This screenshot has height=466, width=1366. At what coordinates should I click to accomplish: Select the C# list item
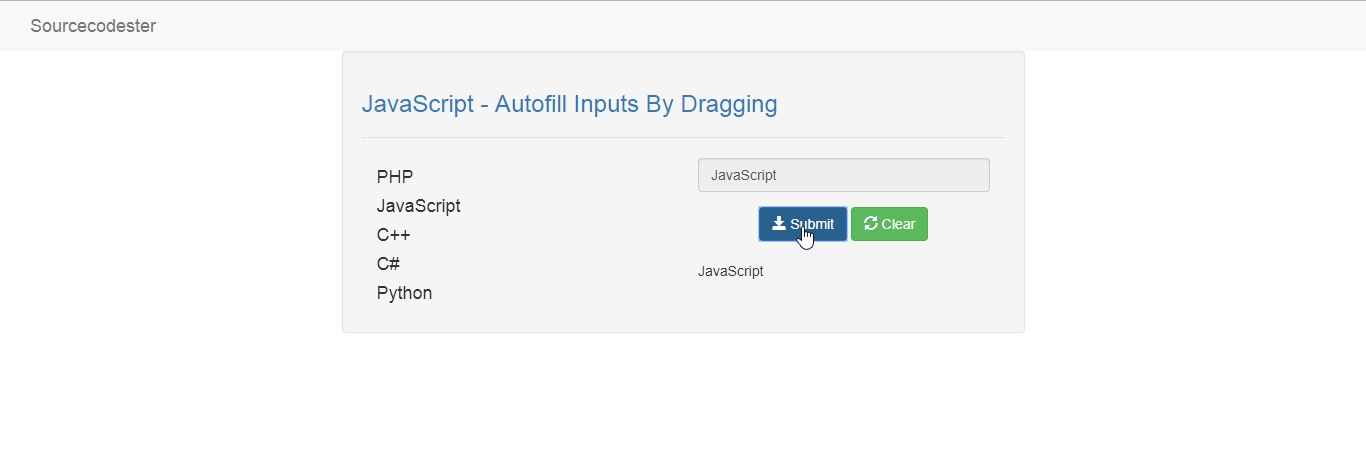(x=389, y=264)
